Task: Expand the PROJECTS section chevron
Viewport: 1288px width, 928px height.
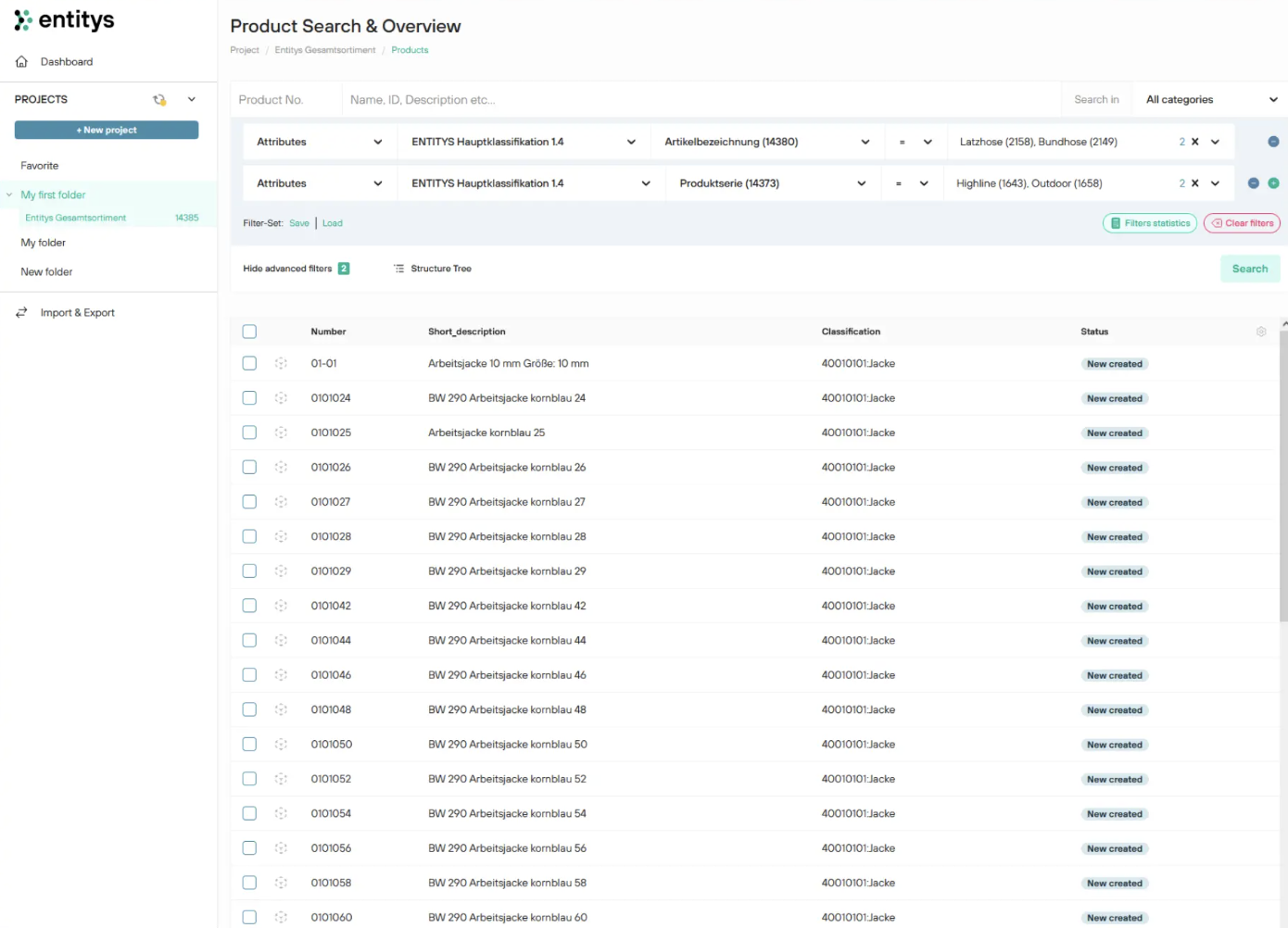Action: click(192, 100)
